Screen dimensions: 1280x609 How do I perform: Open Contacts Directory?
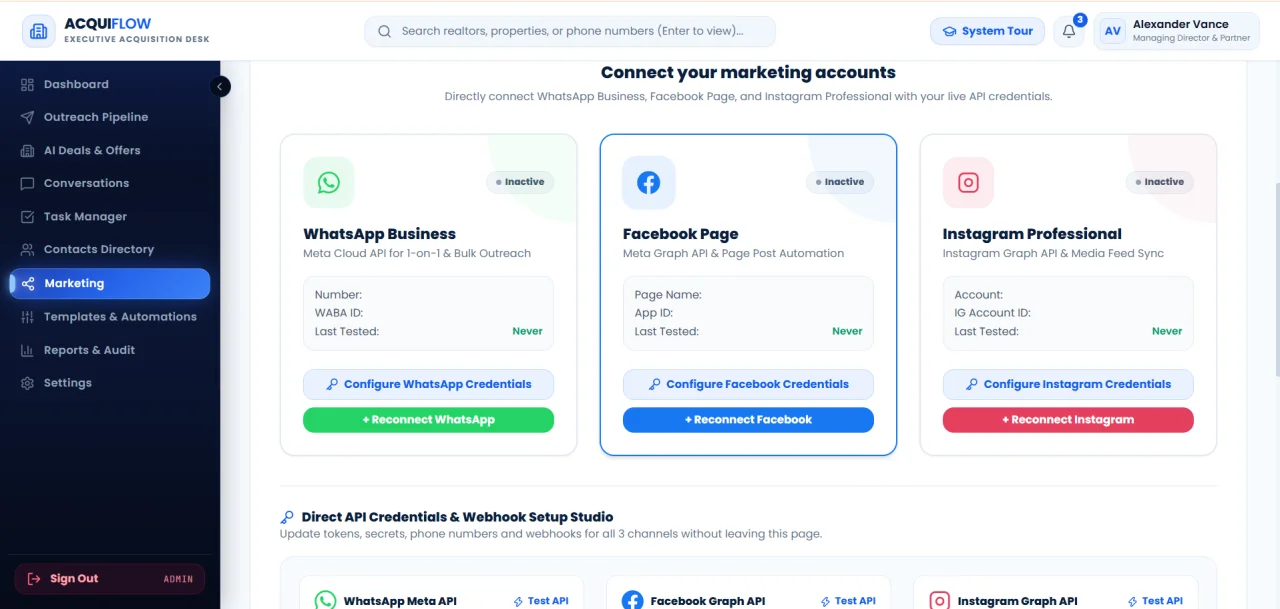(x=110, y=250)
